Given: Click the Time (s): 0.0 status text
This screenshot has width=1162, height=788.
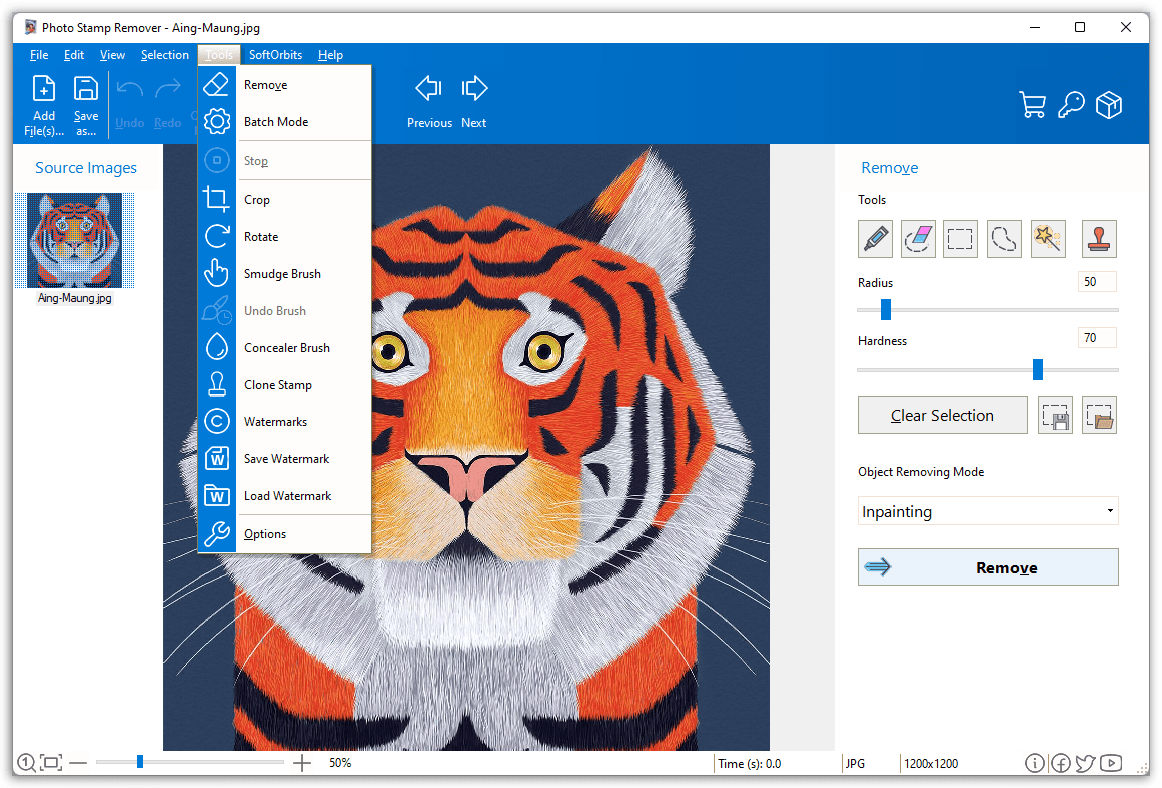Looking at the screenshot, I should (x=749, y=764).
